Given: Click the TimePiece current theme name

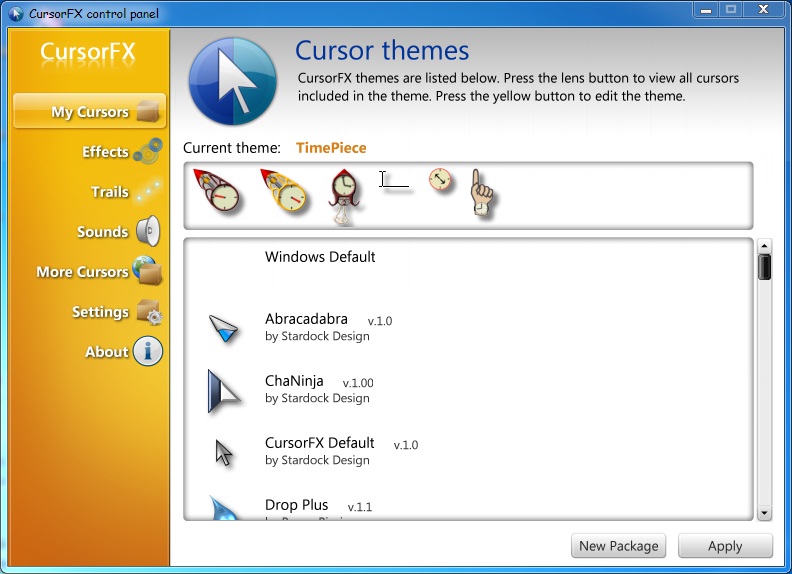Looking at the screenshot, I should tap(331, 148).
